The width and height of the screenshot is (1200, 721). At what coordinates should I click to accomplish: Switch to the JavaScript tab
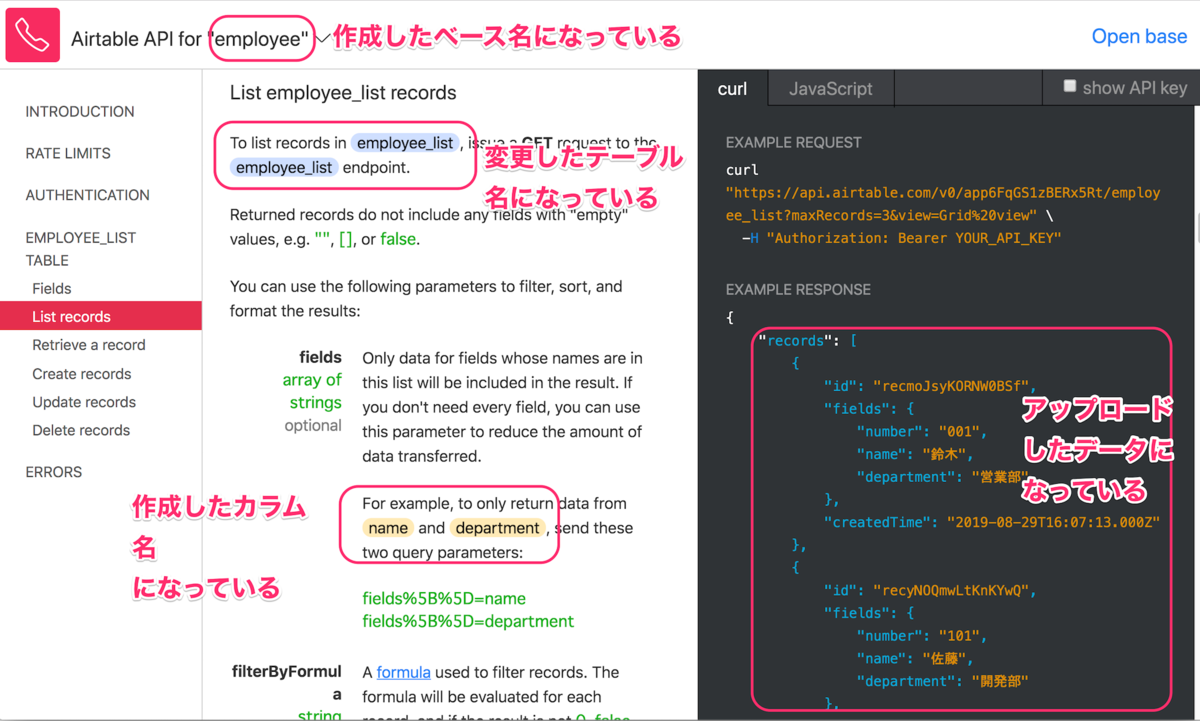pos(830,89)
